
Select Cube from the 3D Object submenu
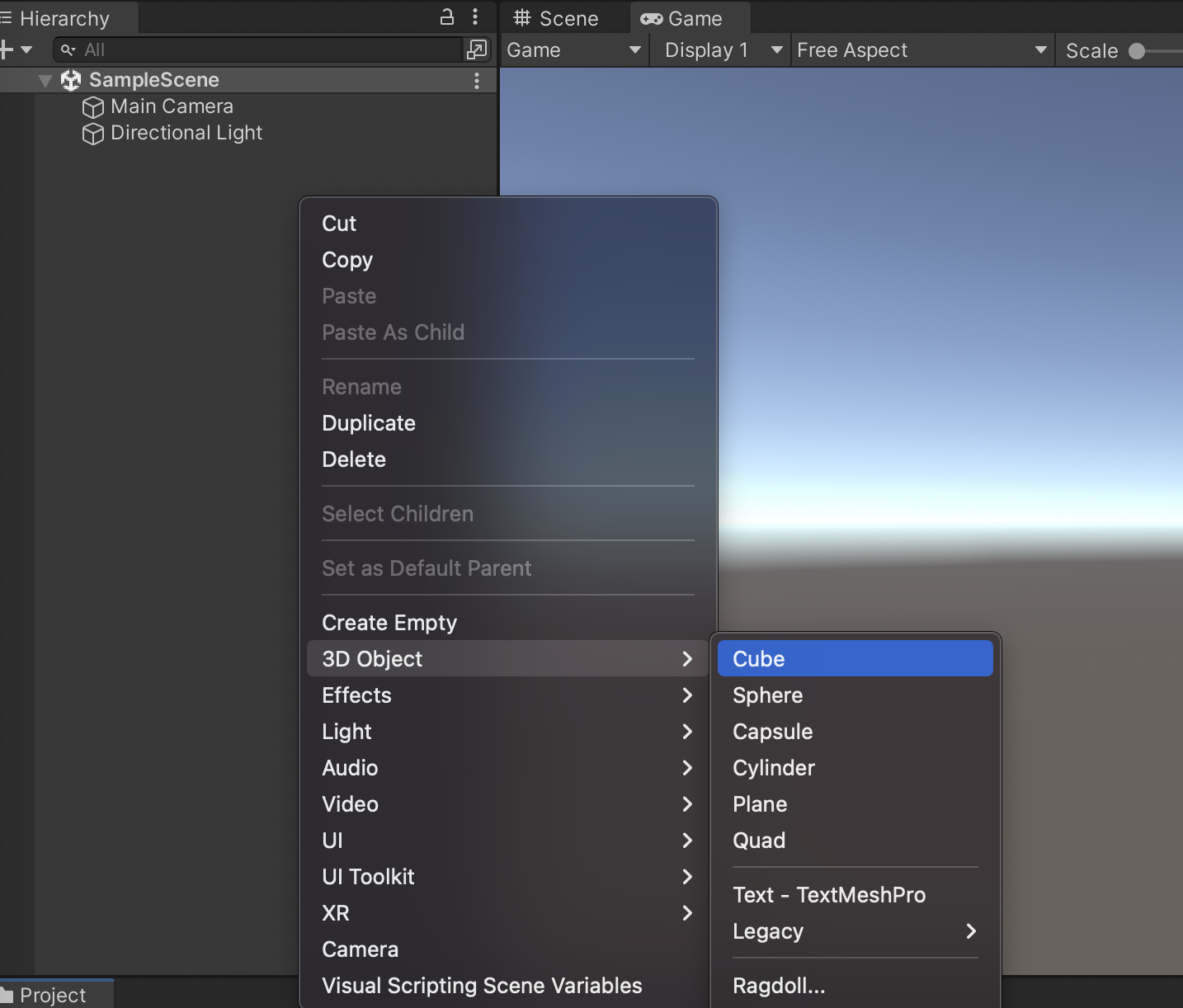click(x=854, y=658)
